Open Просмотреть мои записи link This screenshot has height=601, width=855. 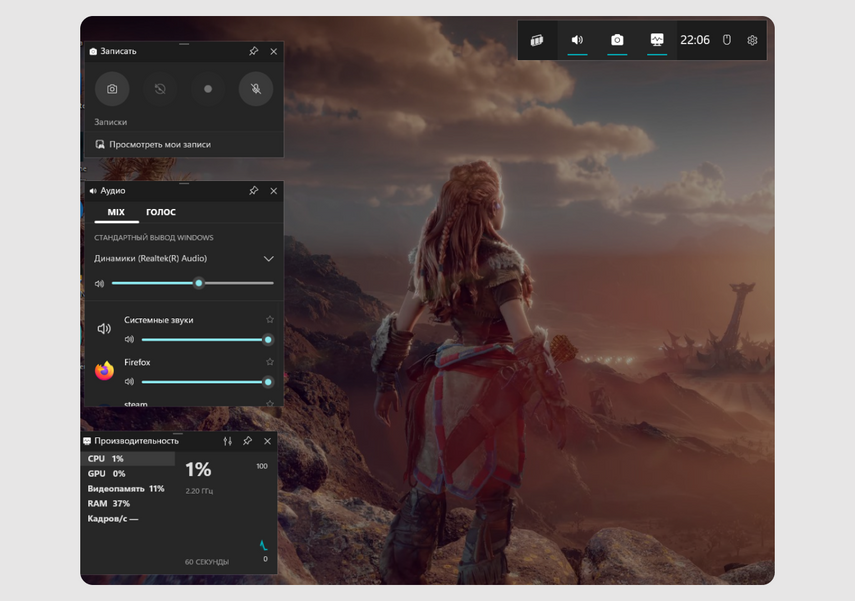160,145
